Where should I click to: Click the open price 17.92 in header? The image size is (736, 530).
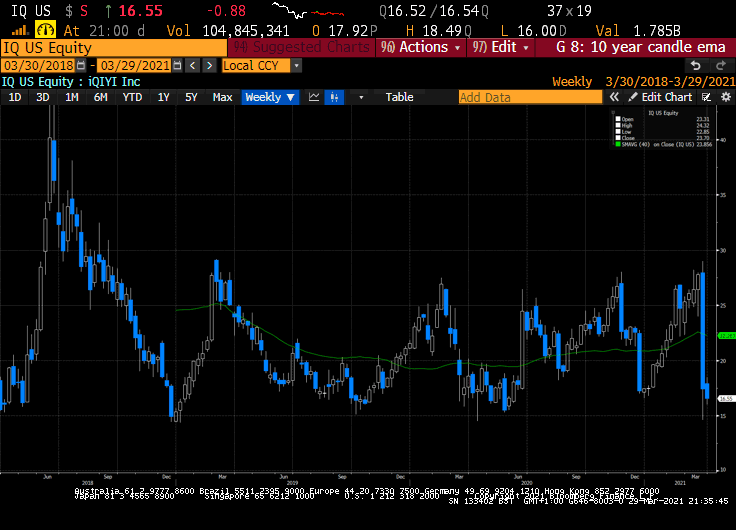[349, 31]
